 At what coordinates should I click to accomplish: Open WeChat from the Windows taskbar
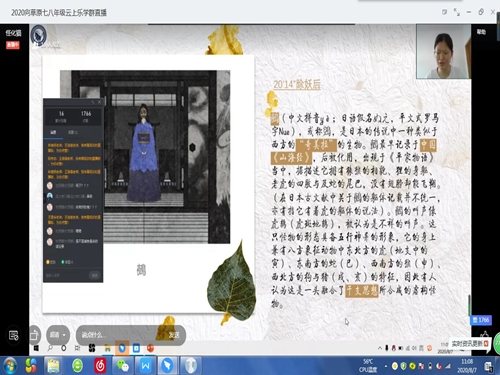(x=122, y=366)
